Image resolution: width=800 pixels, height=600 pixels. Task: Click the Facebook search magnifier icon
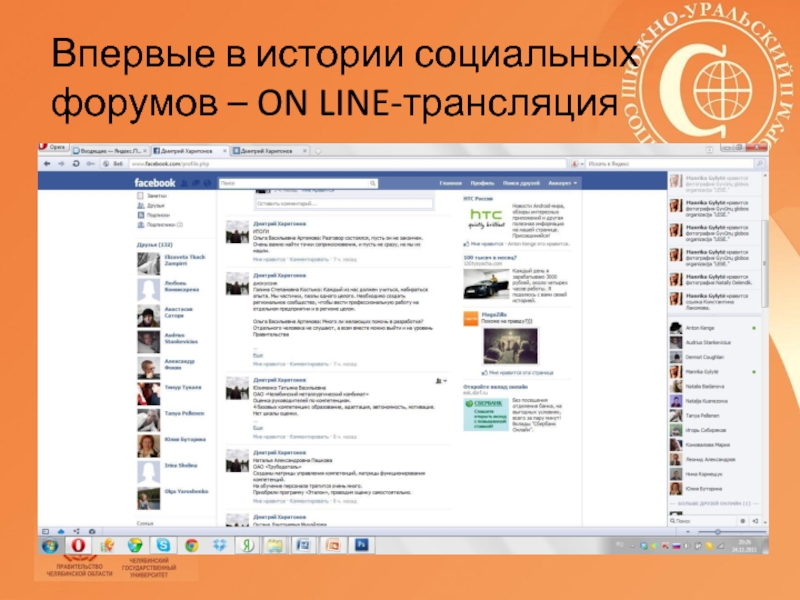click(373, 183)
